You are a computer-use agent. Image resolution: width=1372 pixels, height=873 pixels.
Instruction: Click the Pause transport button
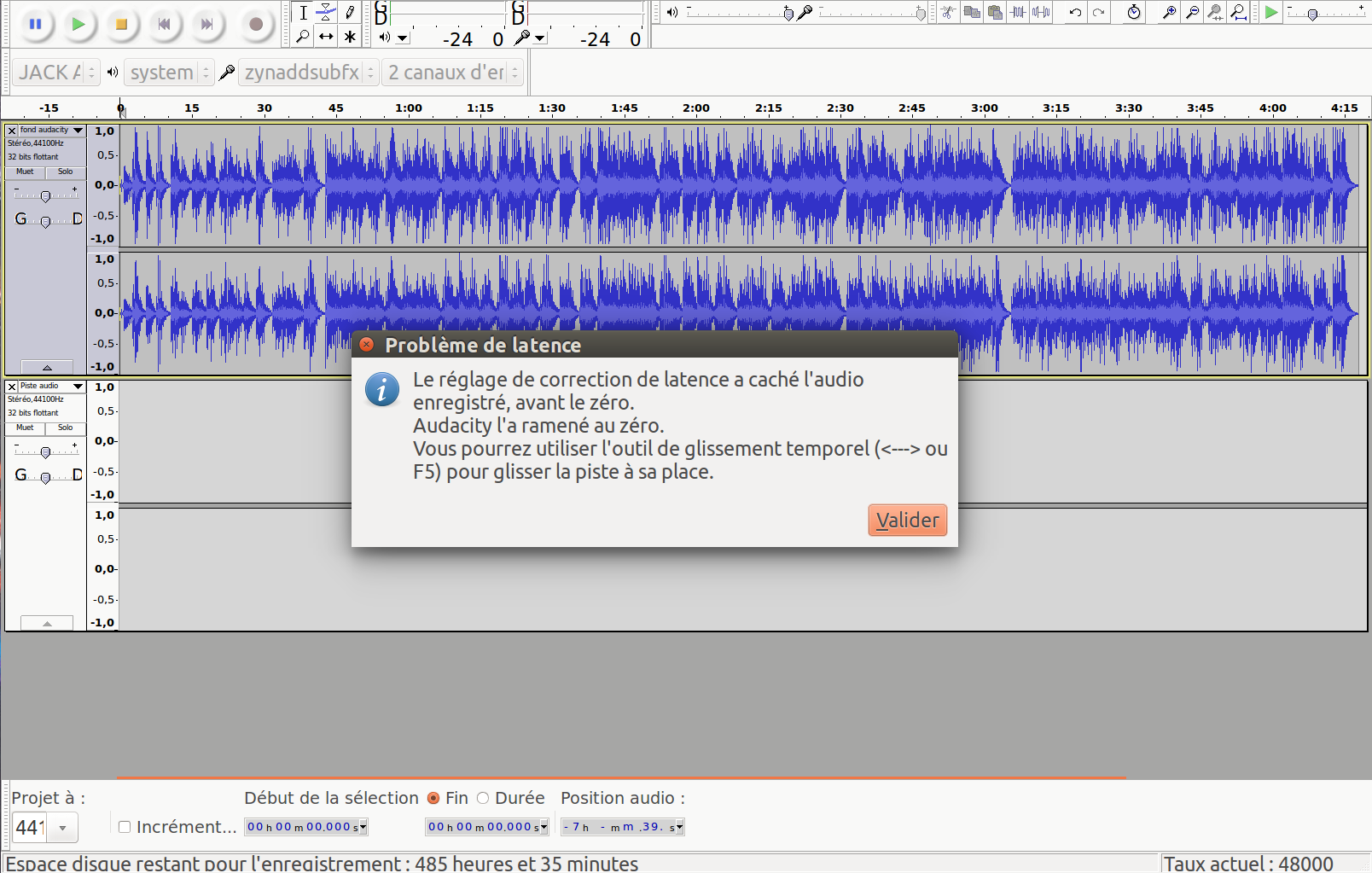click(x=35, y=24)
